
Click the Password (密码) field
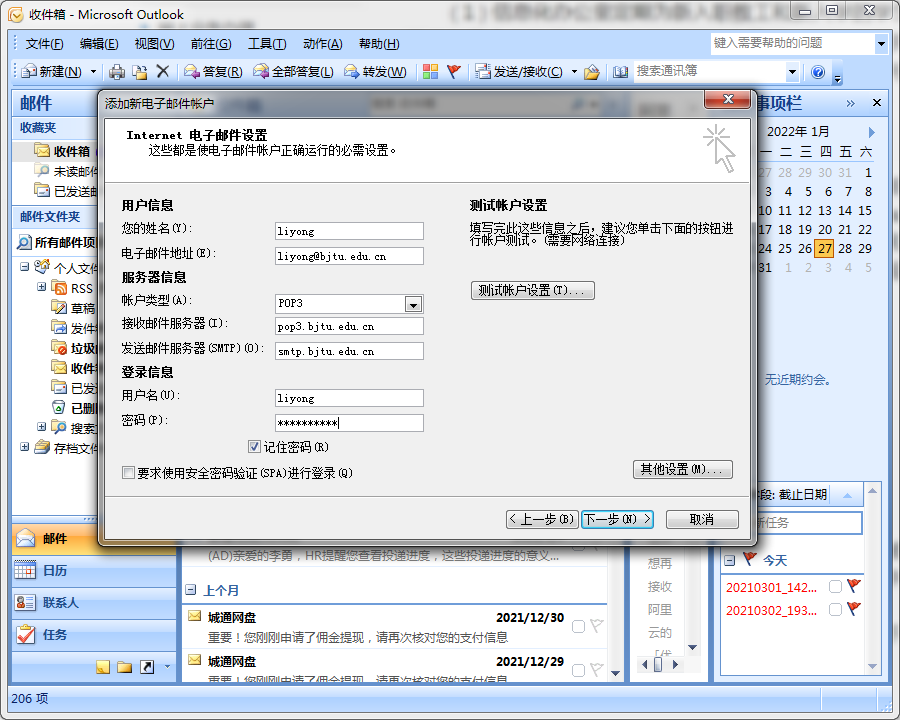[x=349, y=423]
